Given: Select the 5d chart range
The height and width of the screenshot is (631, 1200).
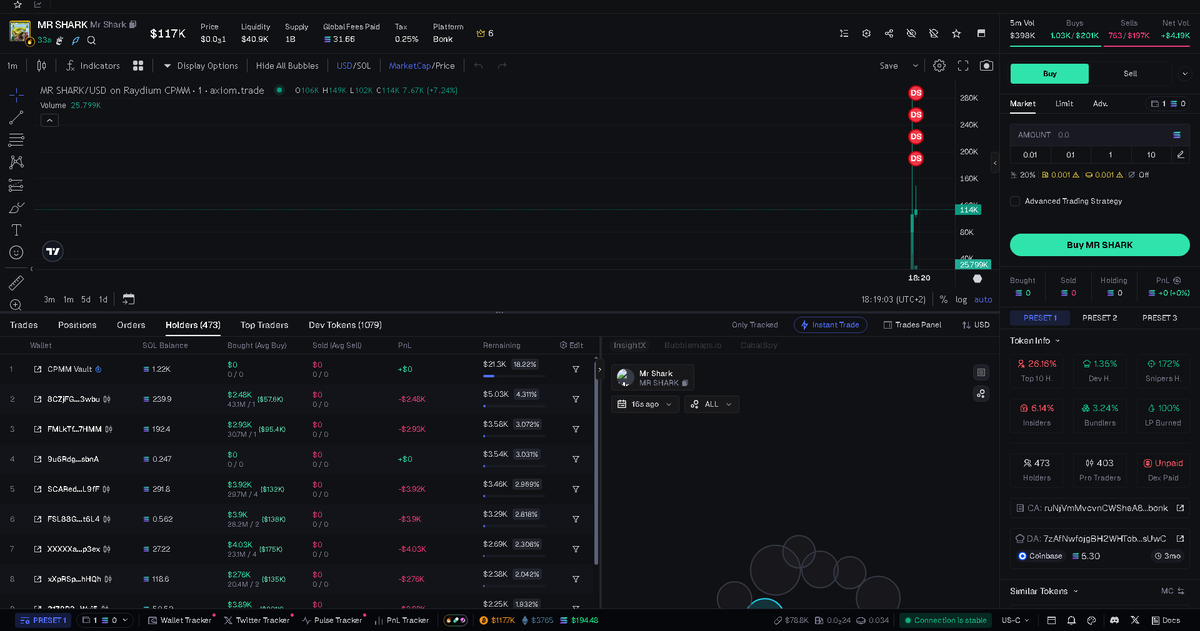Looking at the screenshot, I should click(x=86, y=299).
